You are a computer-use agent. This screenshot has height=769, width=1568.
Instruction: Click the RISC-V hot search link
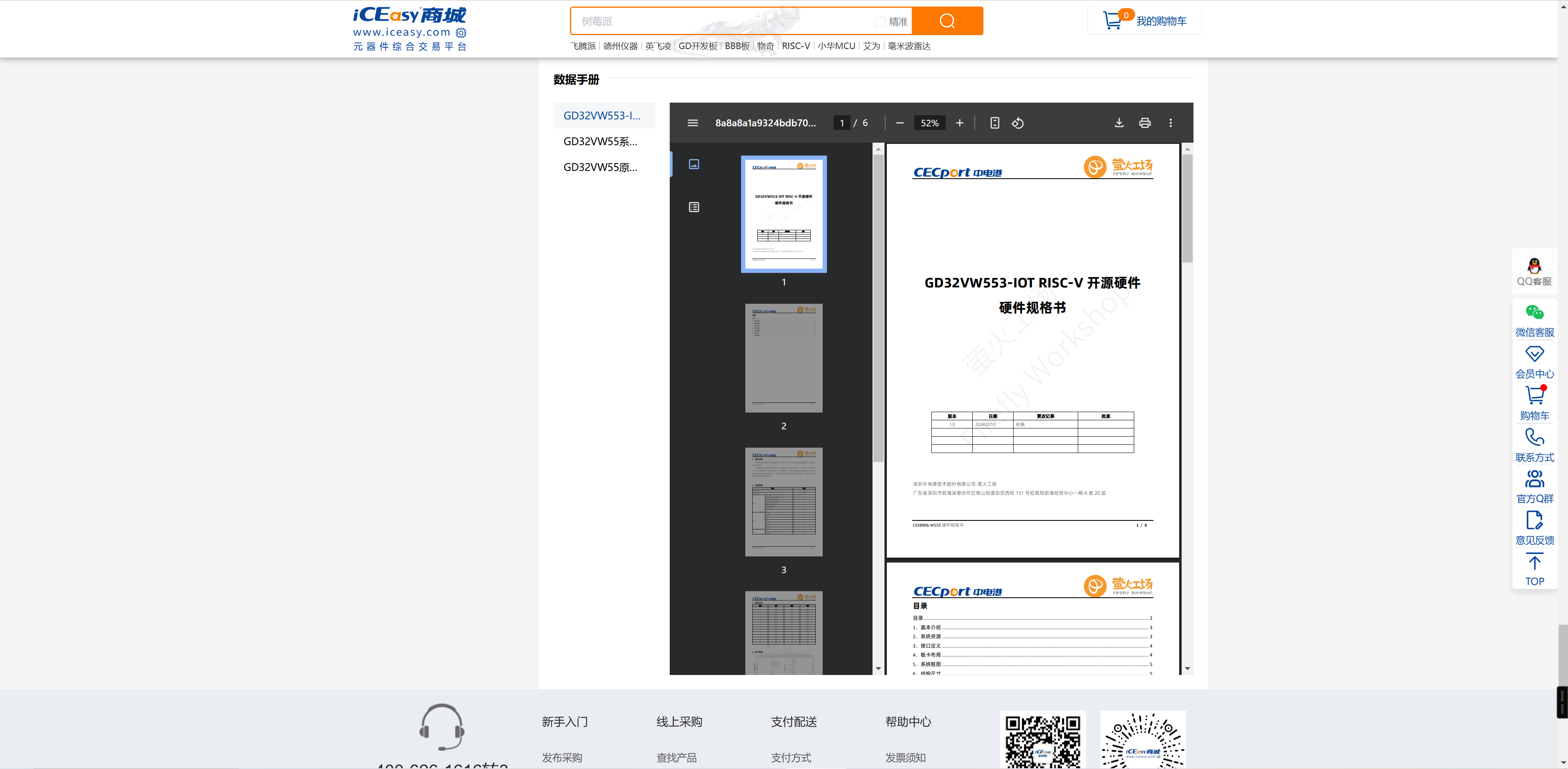(796, 46)
